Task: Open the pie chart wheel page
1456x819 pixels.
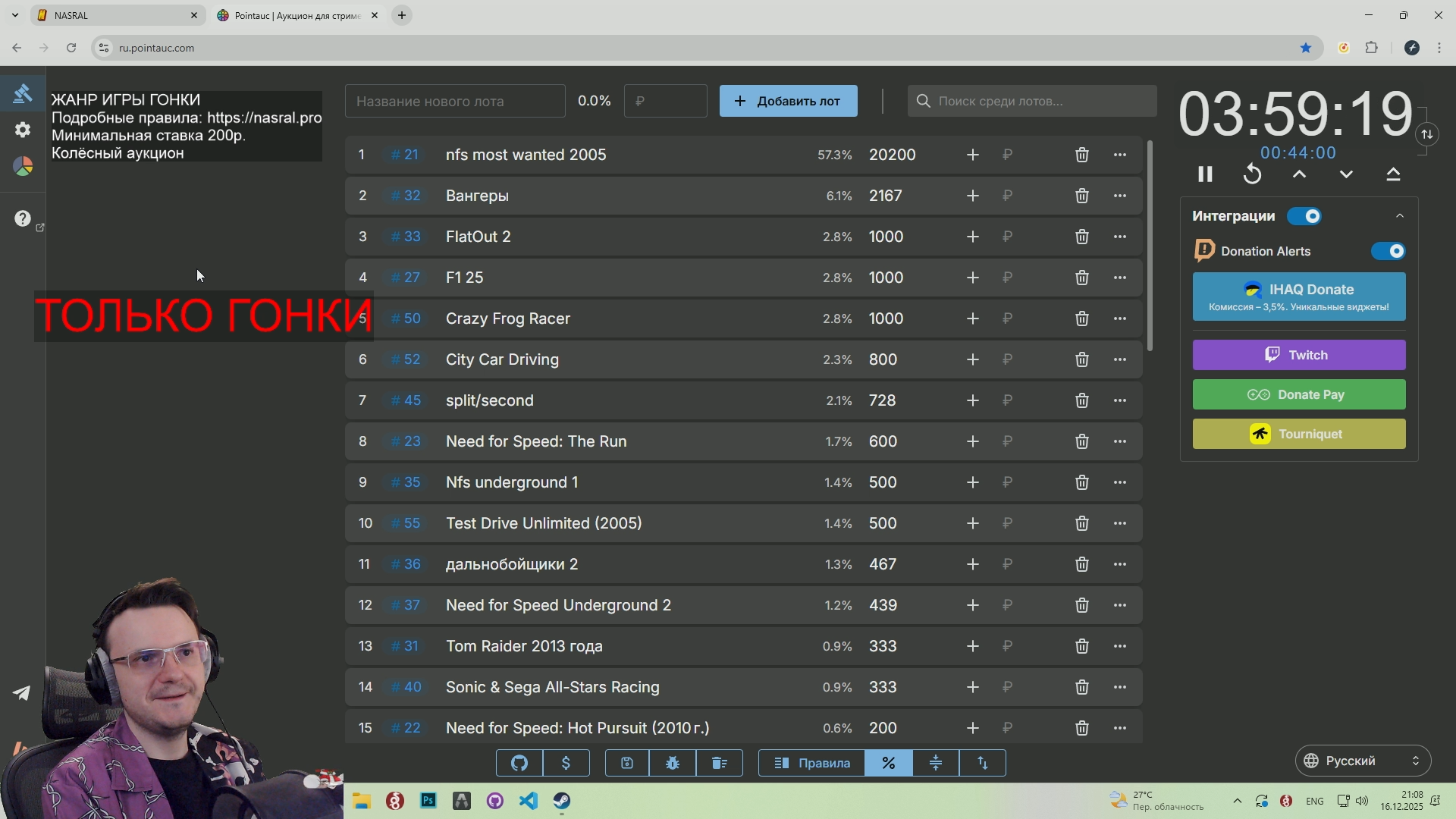Action: (x=23, y=167)
